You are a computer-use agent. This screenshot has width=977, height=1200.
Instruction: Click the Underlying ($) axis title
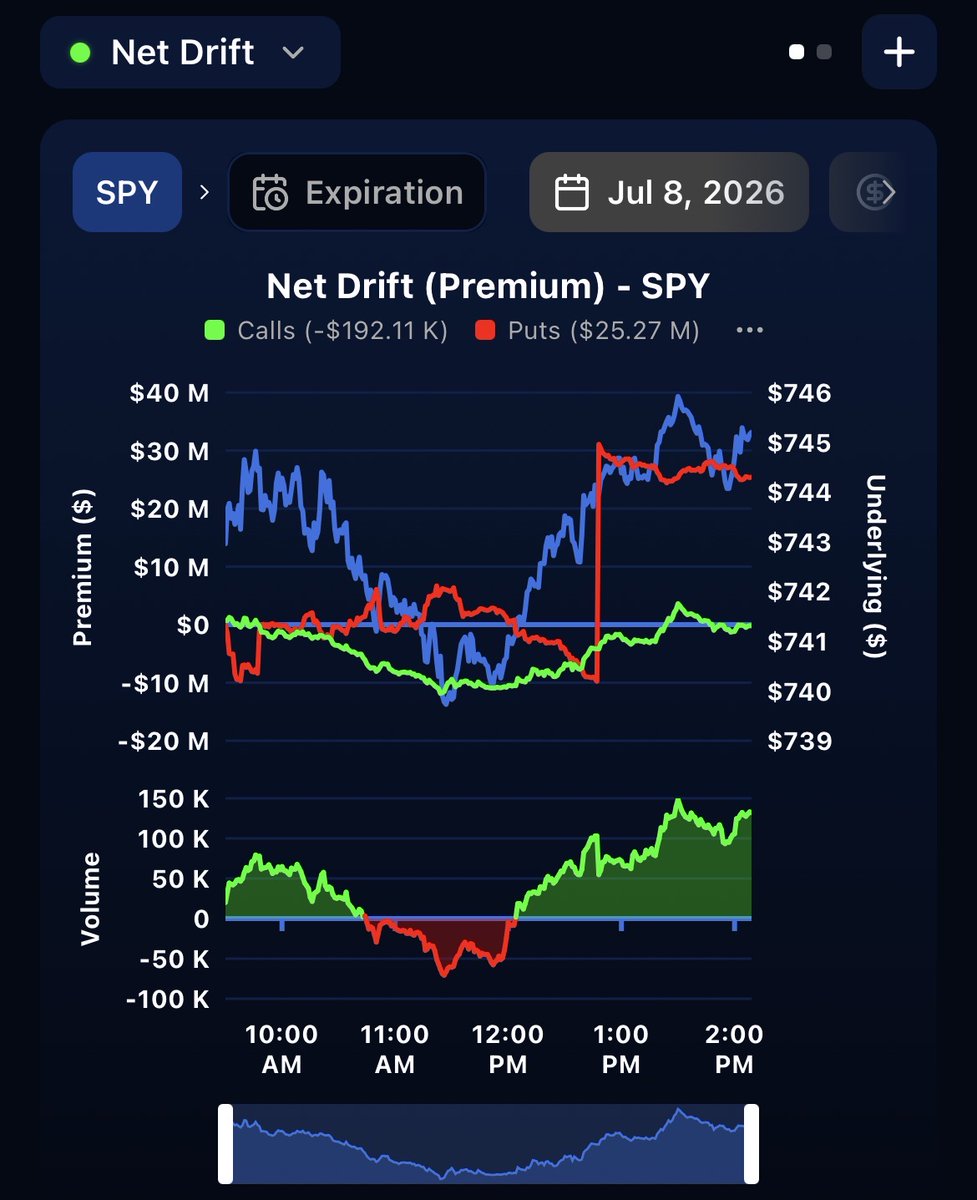coord(875,565)
